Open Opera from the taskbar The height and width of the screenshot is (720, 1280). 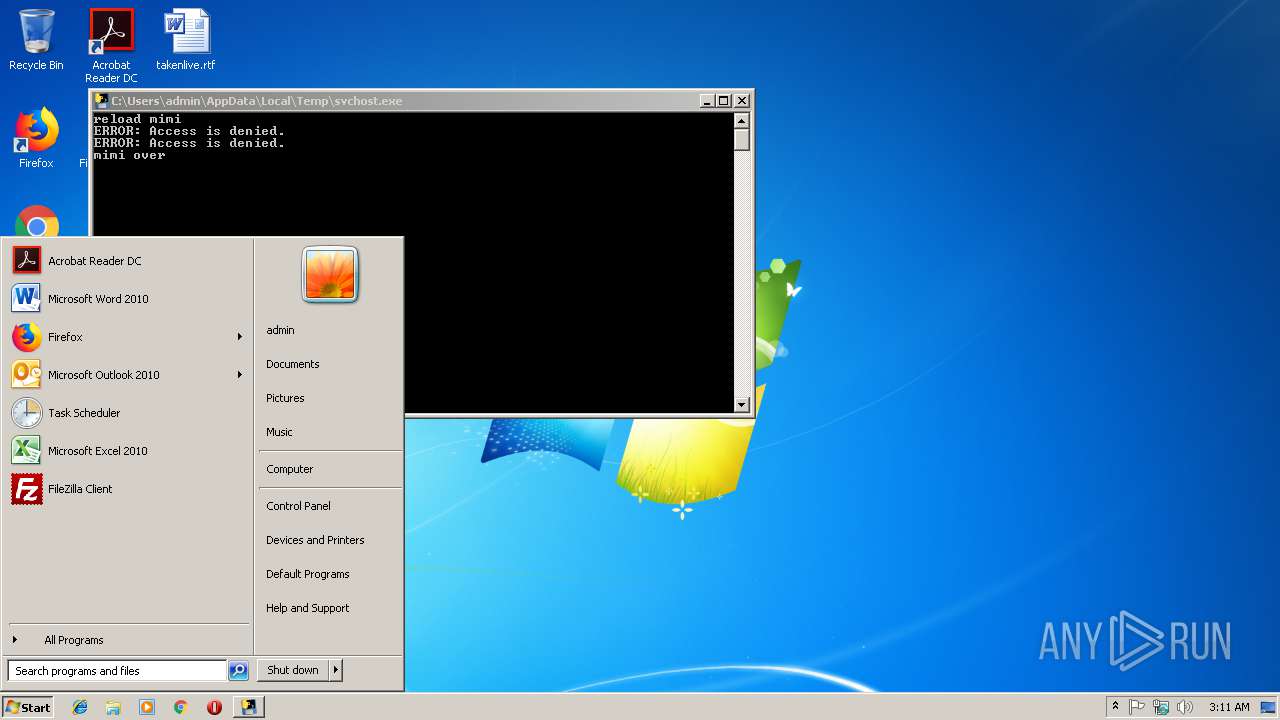(214, 707)
